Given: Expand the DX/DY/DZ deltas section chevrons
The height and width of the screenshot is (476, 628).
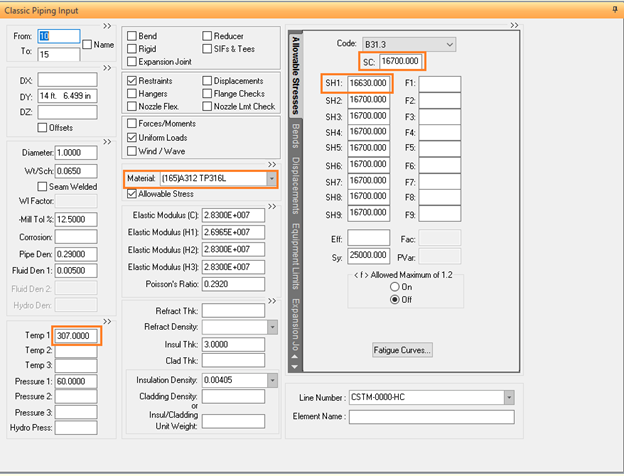Looking at the screenshot, I should pos(107,68).
